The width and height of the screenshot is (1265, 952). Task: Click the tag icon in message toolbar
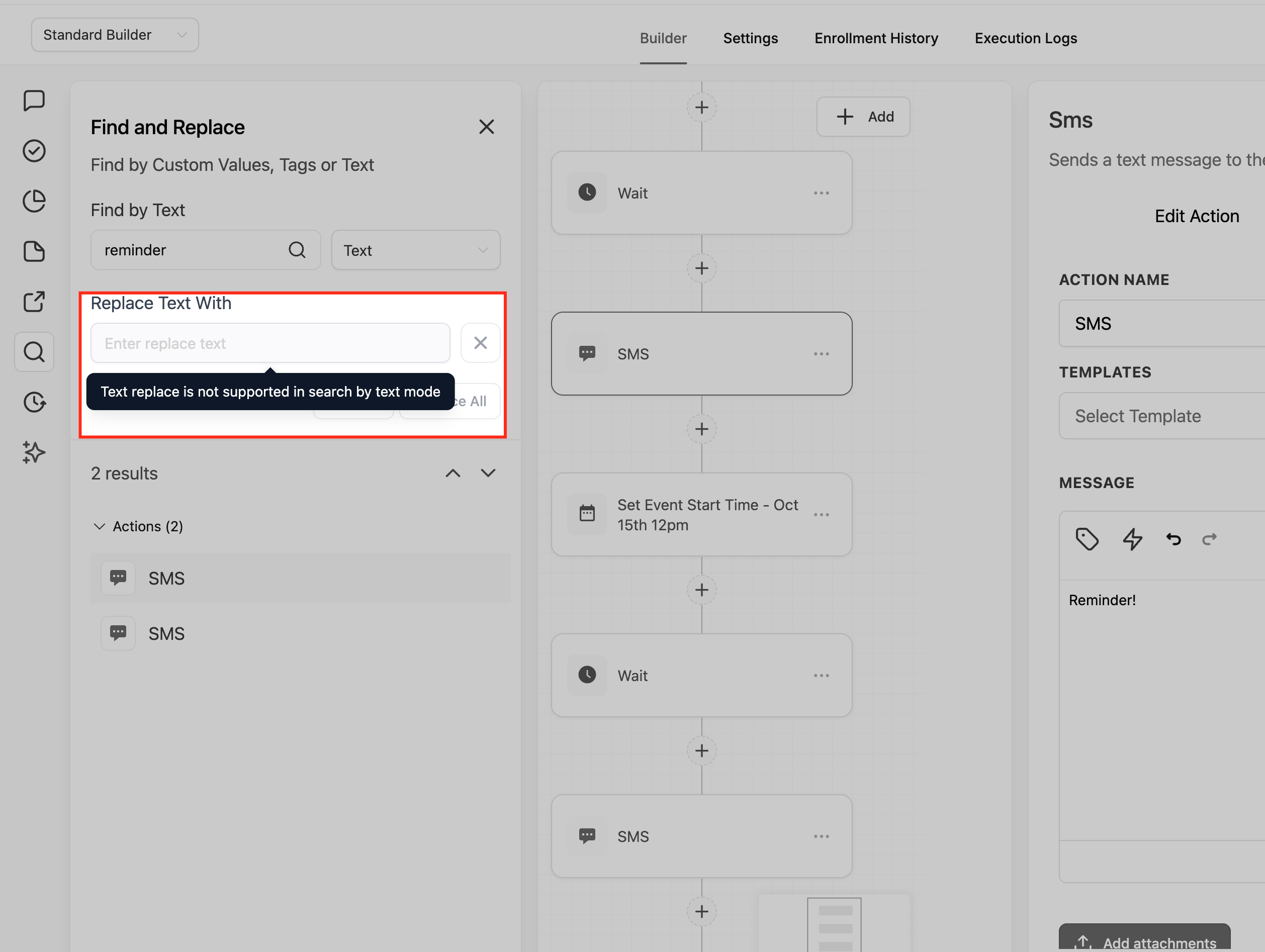click(1087, 539)
